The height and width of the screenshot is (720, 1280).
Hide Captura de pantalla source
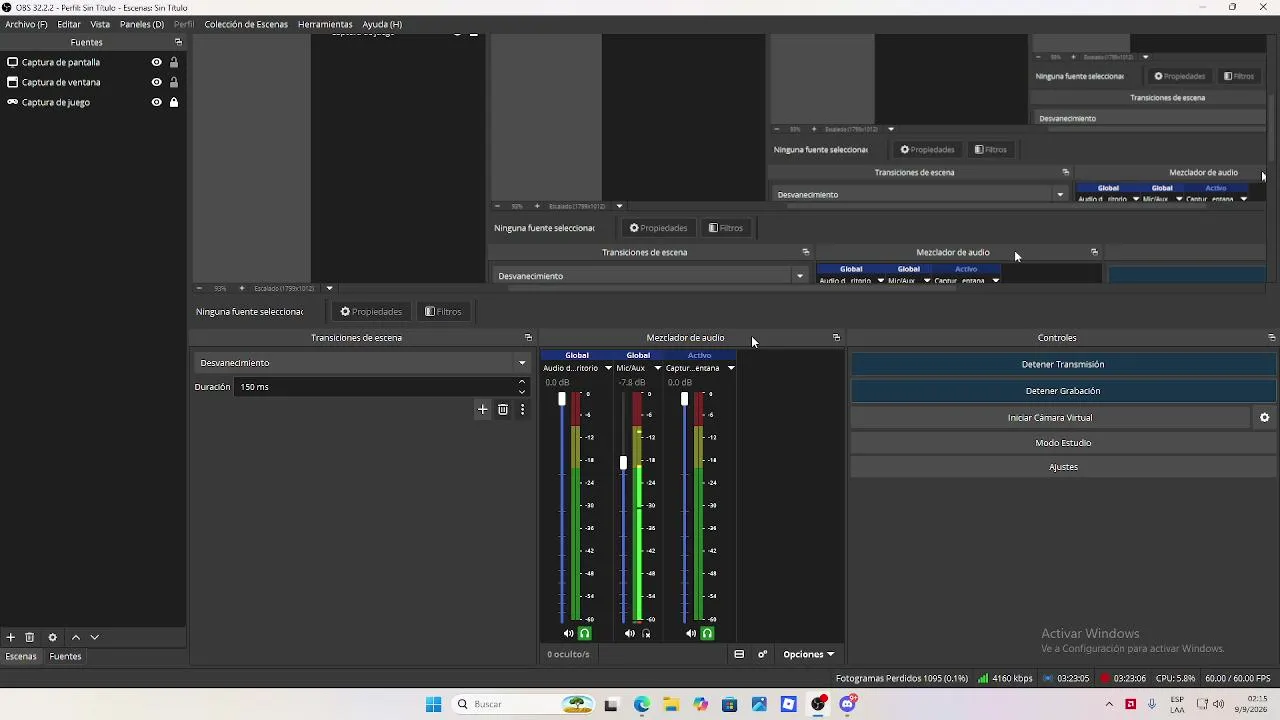tap(156, 62)
